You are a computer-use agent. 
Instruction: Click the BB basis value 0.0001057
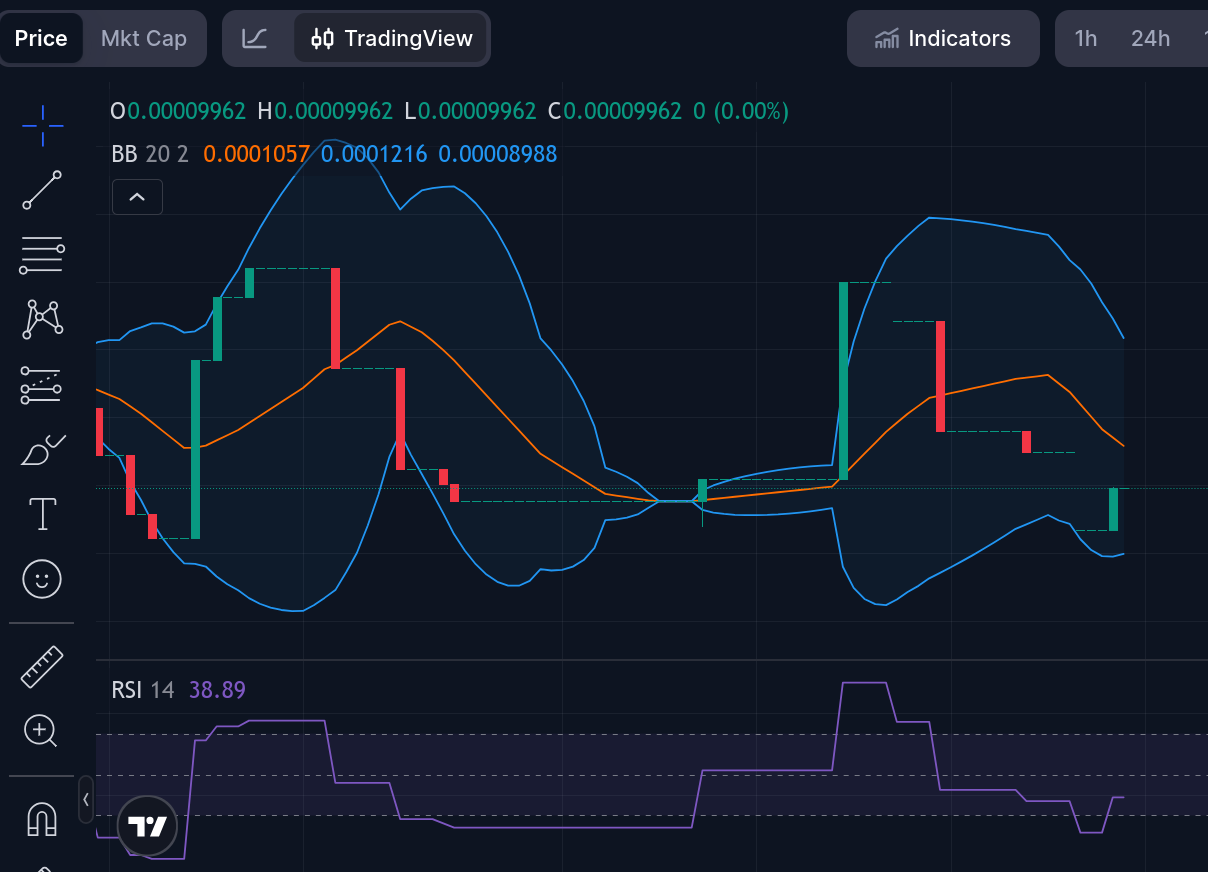click(x=256, y=154)
